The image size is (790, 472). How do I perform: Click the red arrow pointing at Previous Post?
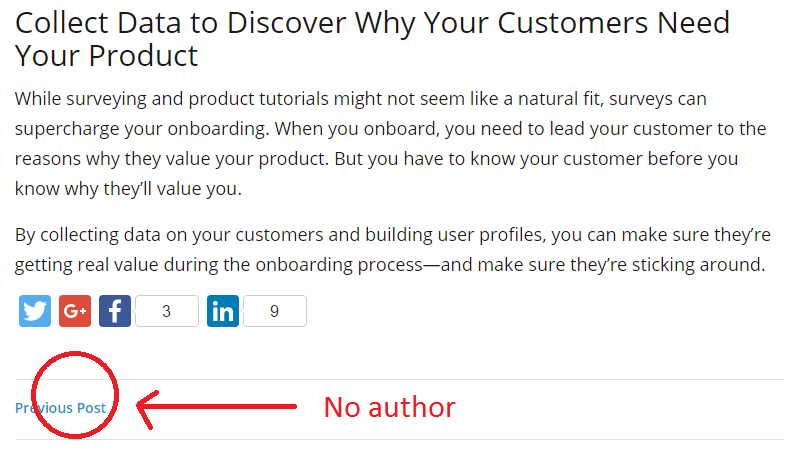point(217,408)
